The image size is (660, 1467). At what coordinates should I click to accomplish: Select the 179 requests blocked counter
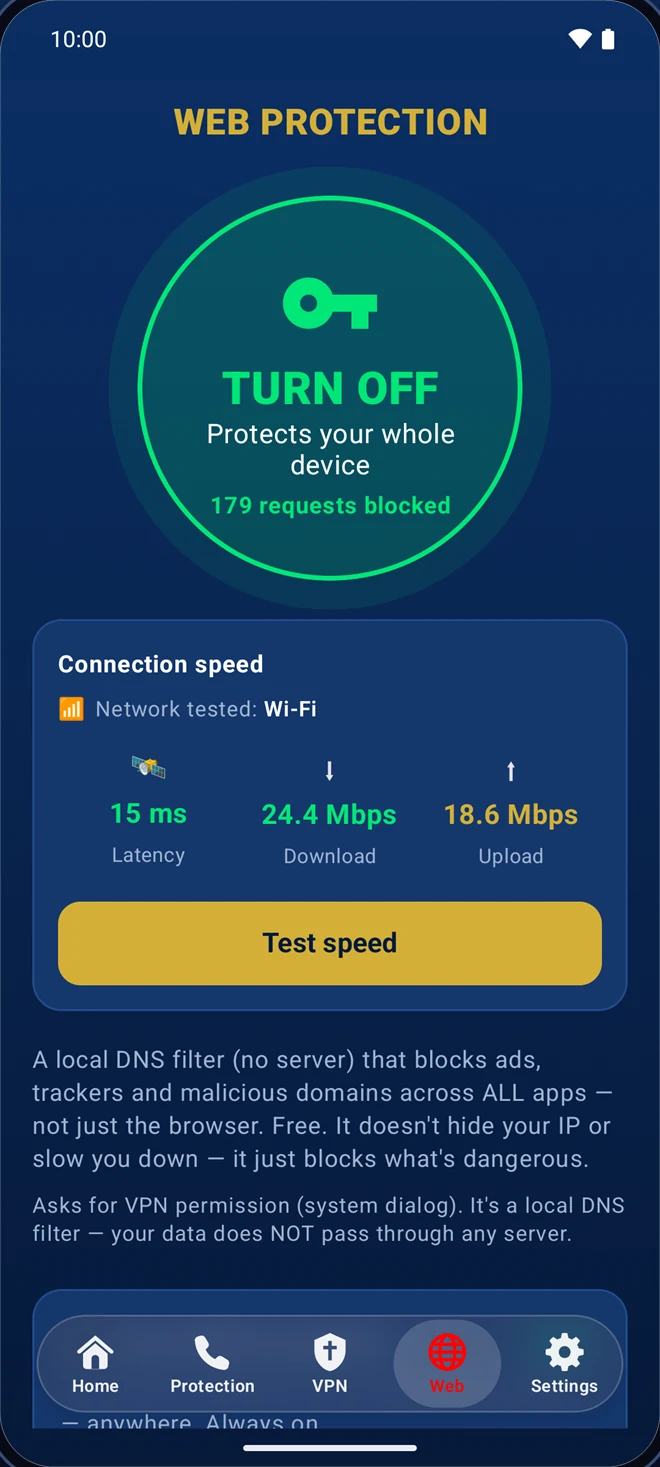tap(330, 505)
